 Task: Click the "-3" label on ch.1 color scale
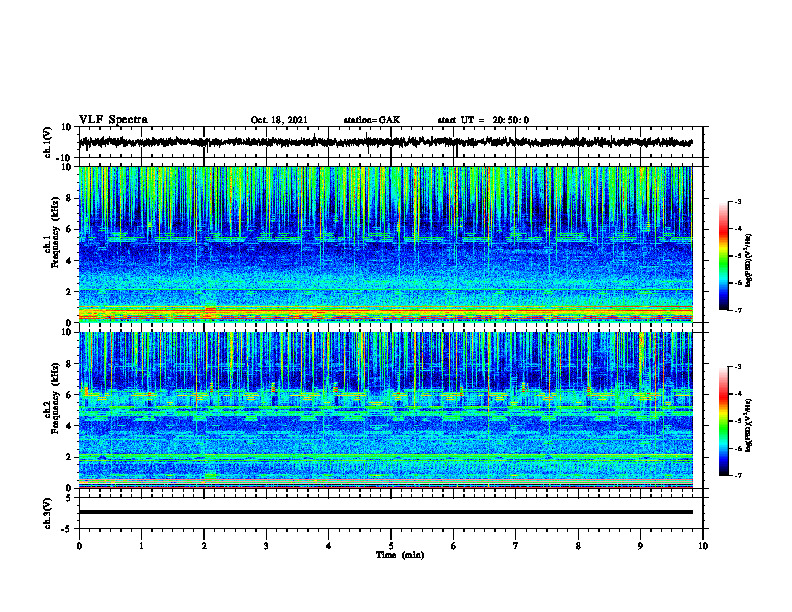pyautogui.click(x=737, y=201)
